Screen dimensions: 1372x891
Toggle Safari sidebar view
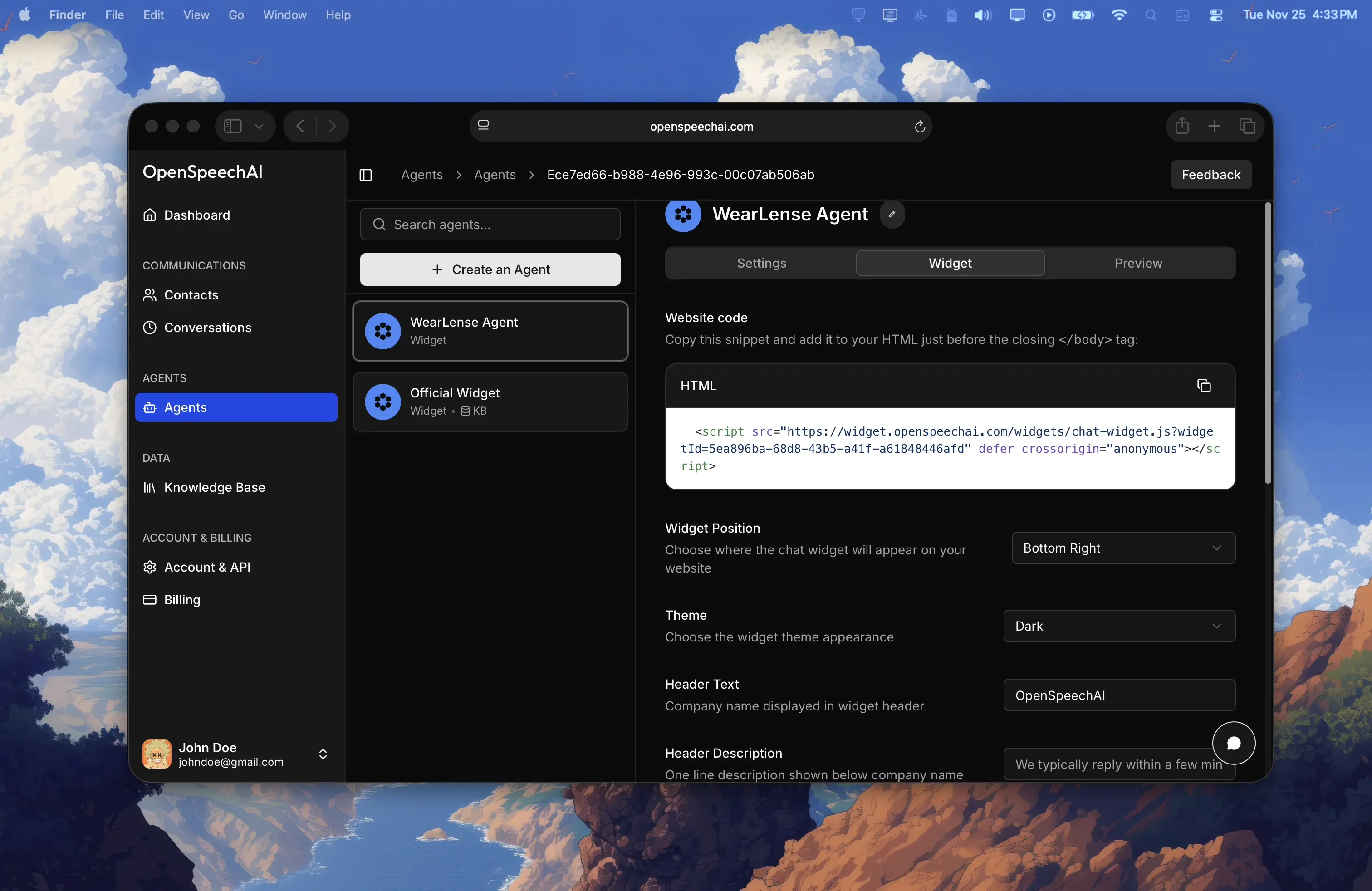[x=232, y=126]
